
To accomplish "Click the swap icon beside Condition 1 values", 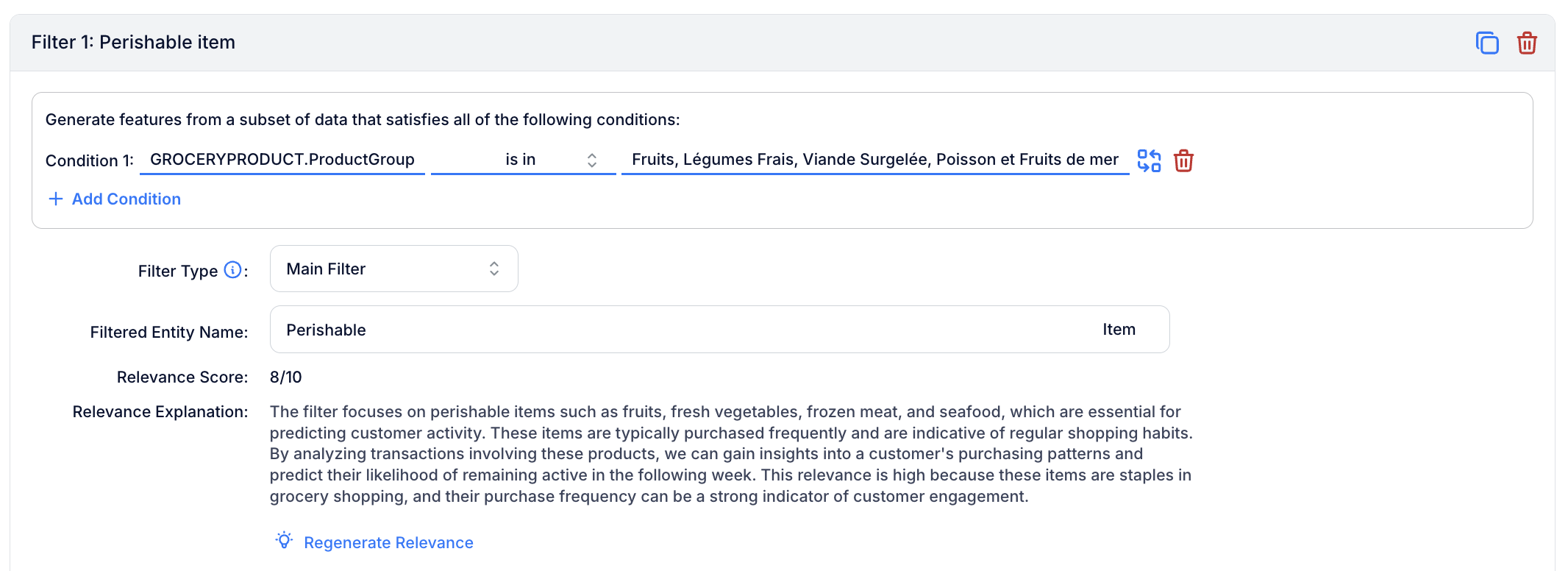I will click(x=1149, y=160).
